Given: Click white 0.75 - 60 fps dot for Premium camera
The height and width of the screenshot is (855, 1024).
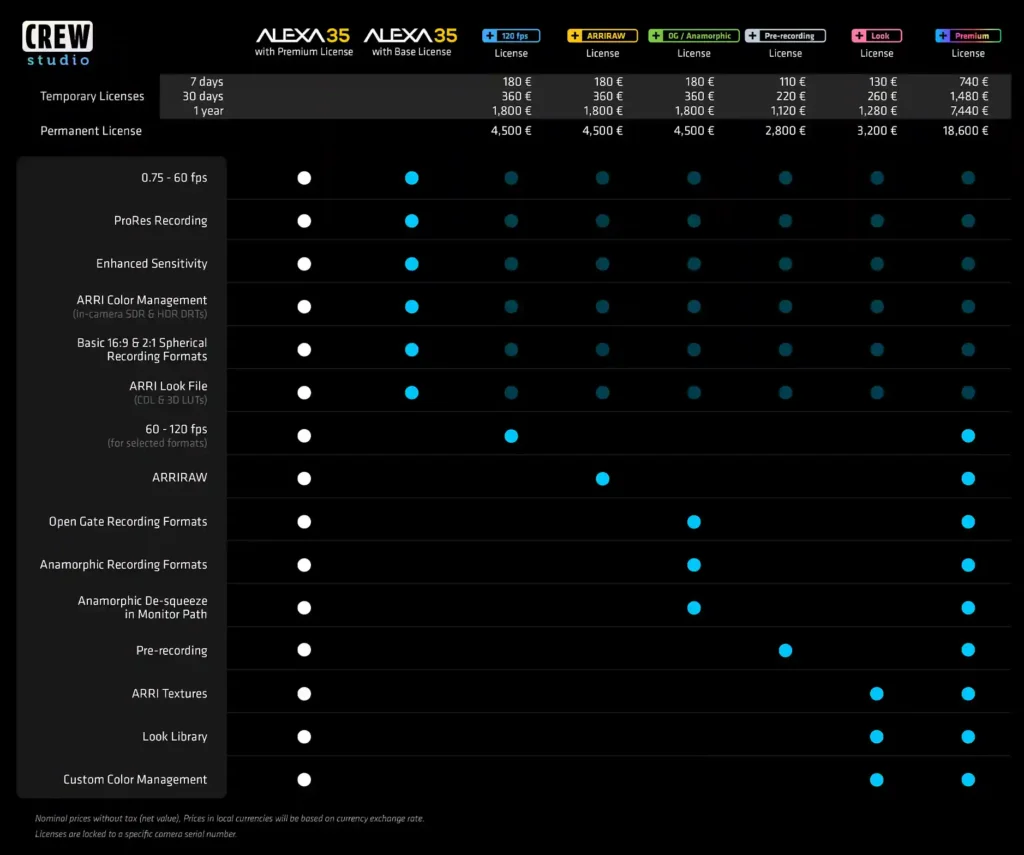Looking at the screenshot, I should pos(304,178).
